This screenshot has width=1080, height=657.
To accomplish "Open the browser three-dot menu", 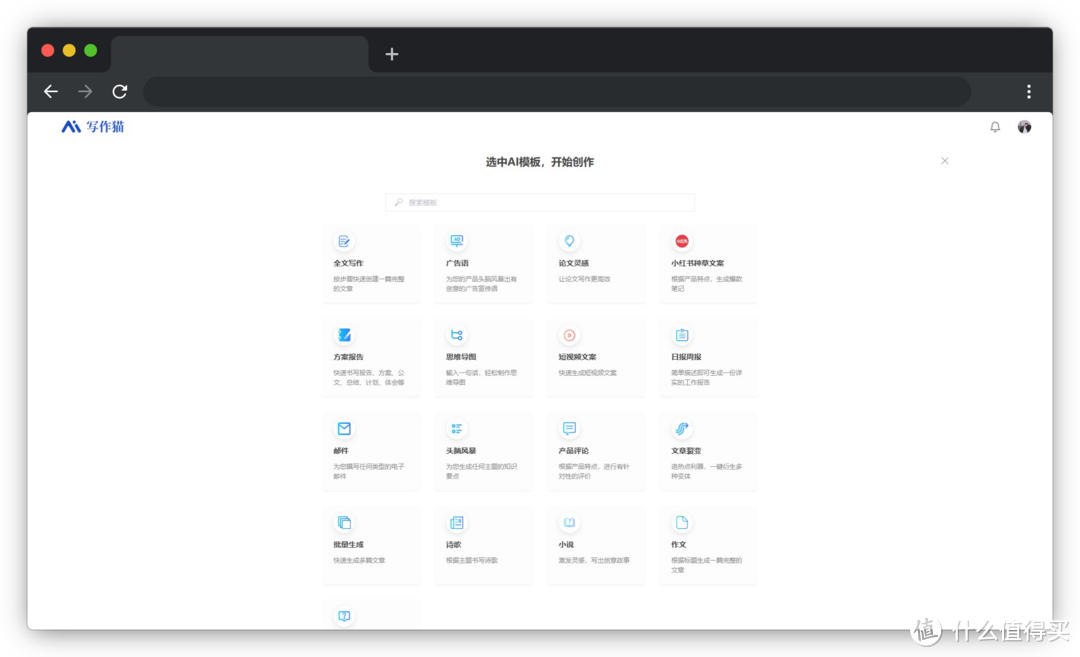I will [x=1029, y=92].
